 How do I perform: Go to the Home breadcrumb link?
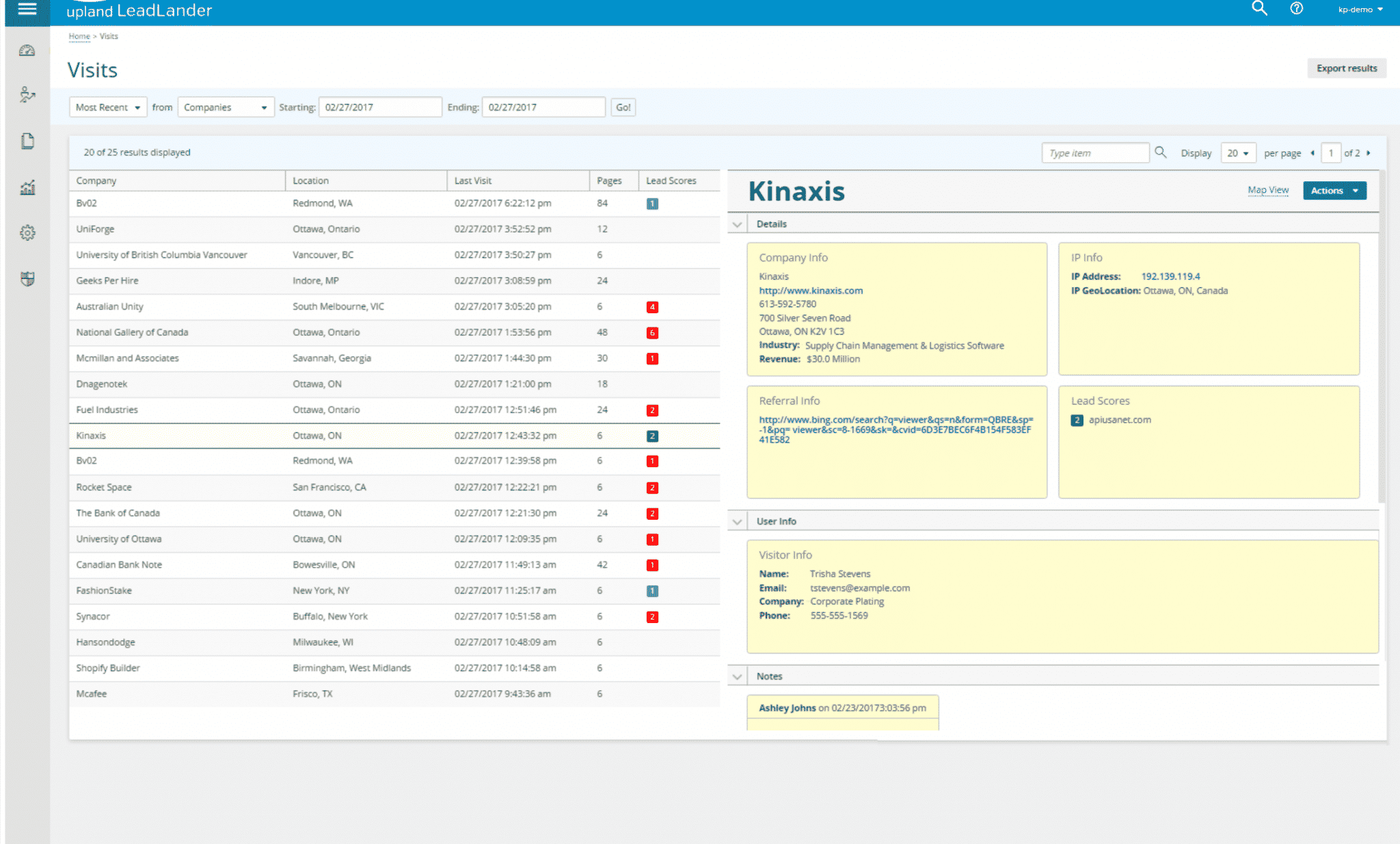pyautogui.click(x=79, y=36)
